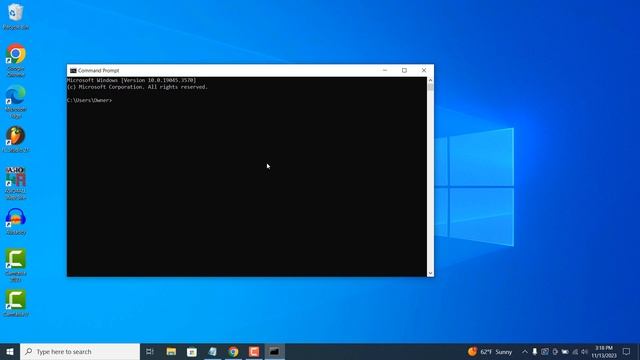Open the volume tray icon
Screen dimensions: 640x360
click(x=584, y=351)
